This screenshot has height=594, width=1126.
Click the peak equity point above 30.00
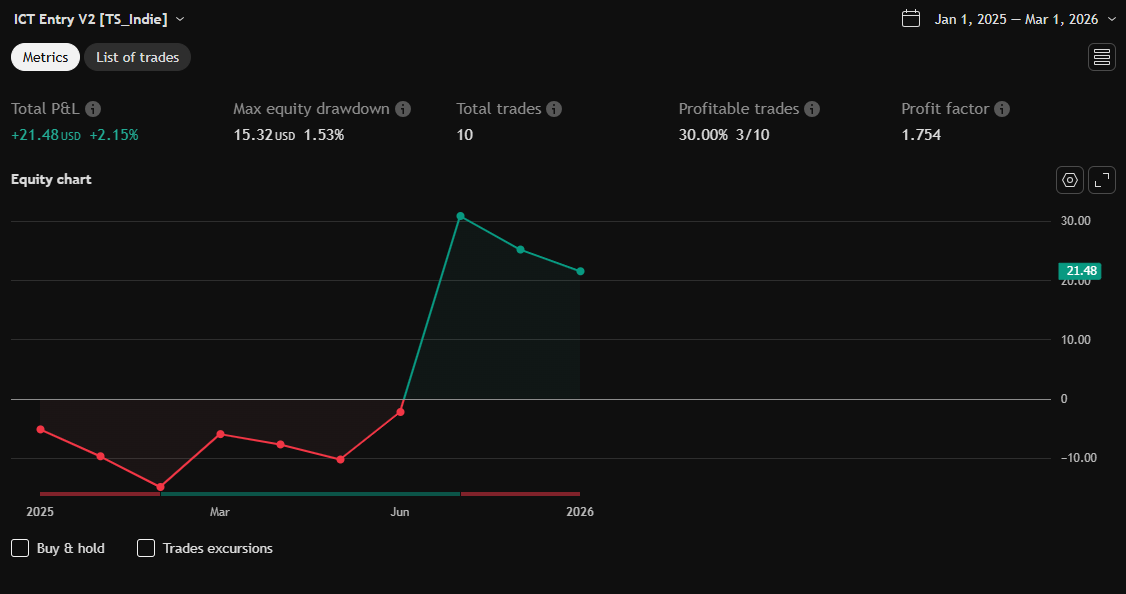pos(460,216)
